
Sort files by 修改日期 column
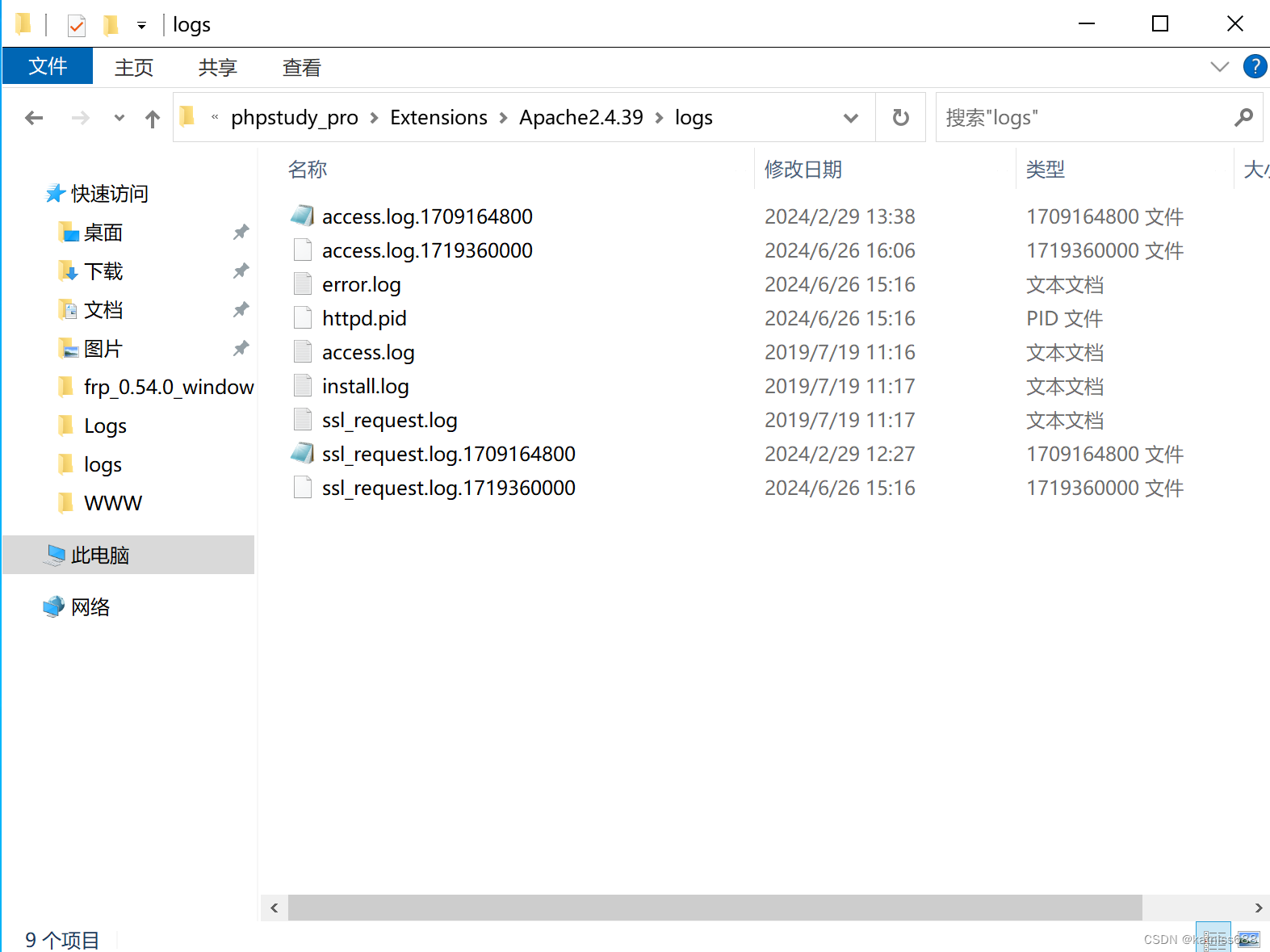click(803, 170)
